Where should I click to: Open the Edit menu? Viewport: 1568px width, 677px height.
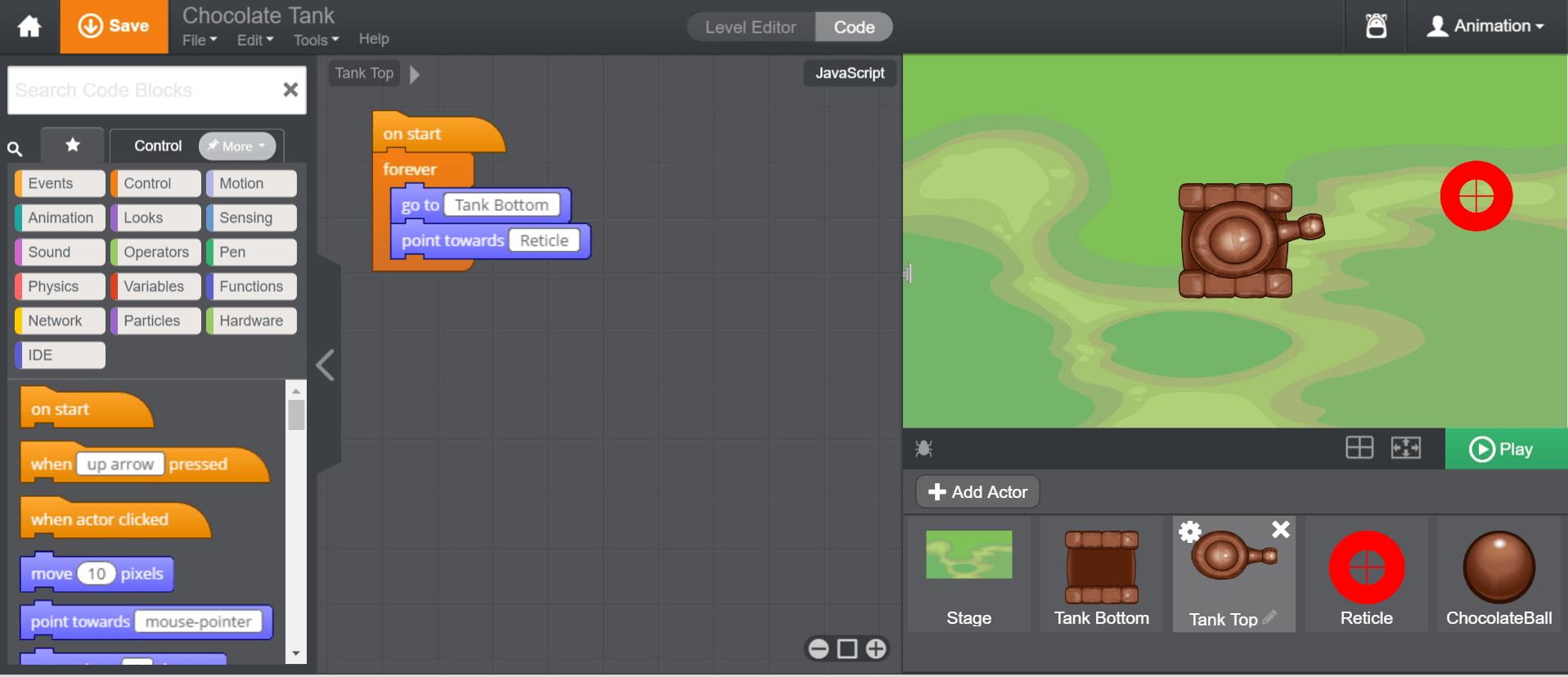[x=255, y=40]
